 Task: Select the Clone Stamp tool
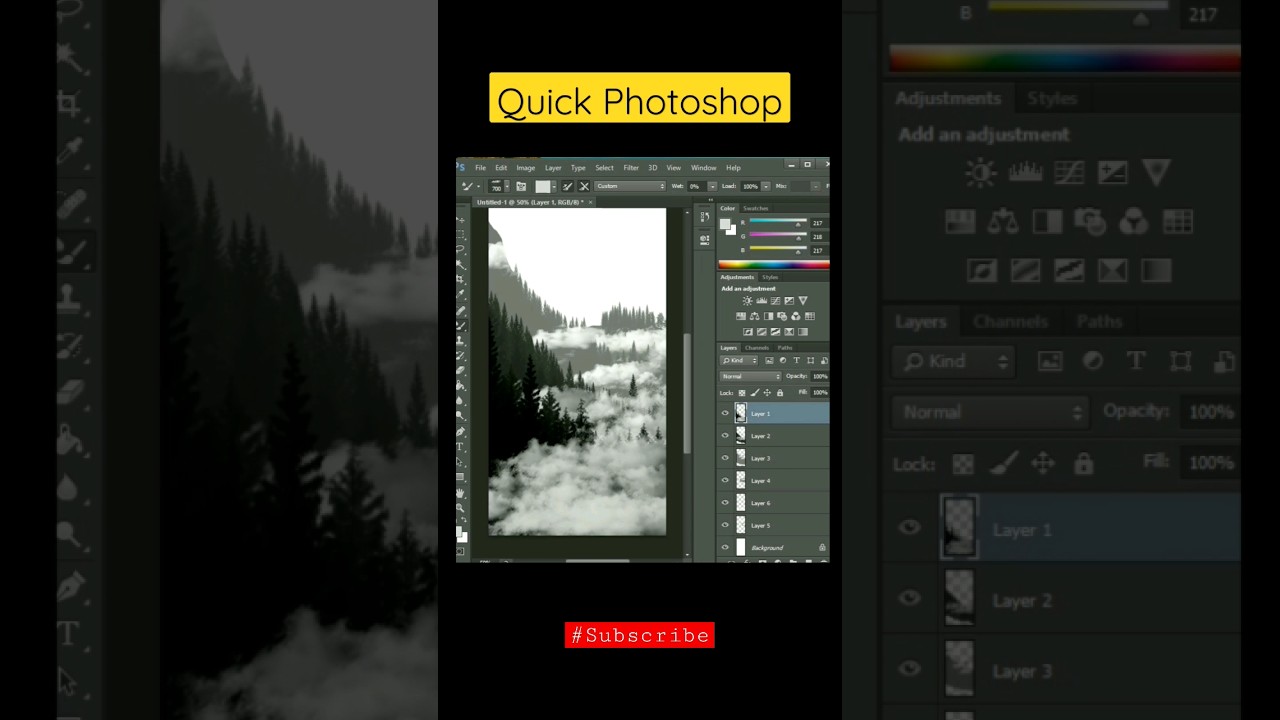(x=461, y=340)
